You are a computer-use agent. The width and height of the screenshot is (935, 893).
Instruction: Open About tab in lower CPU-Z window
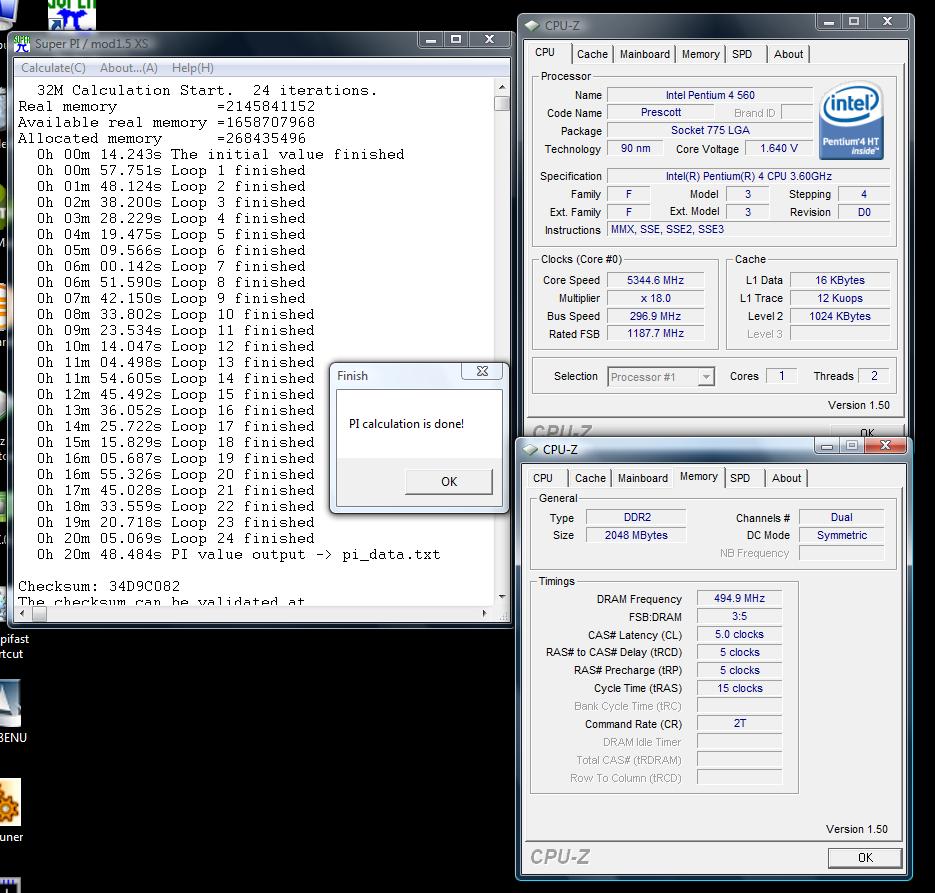[786, 478]
